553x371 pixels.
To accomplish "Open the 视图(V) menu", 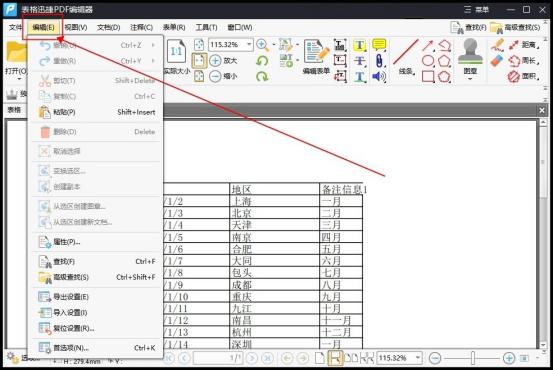I will point(76,28).
